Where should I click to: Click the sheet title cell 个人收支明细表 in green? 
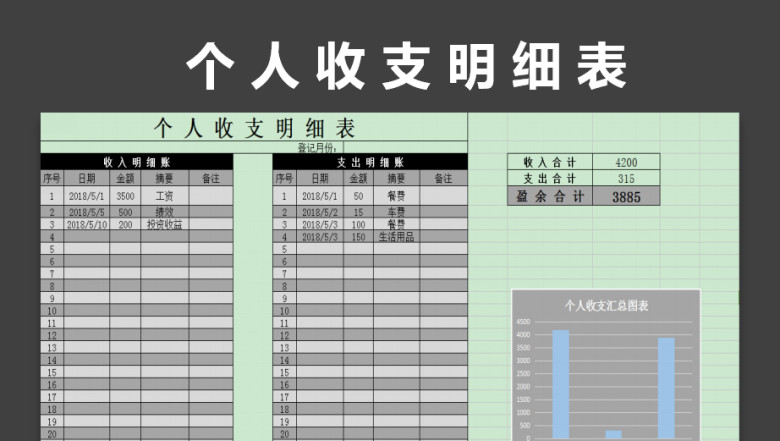(x=254, y=128)
